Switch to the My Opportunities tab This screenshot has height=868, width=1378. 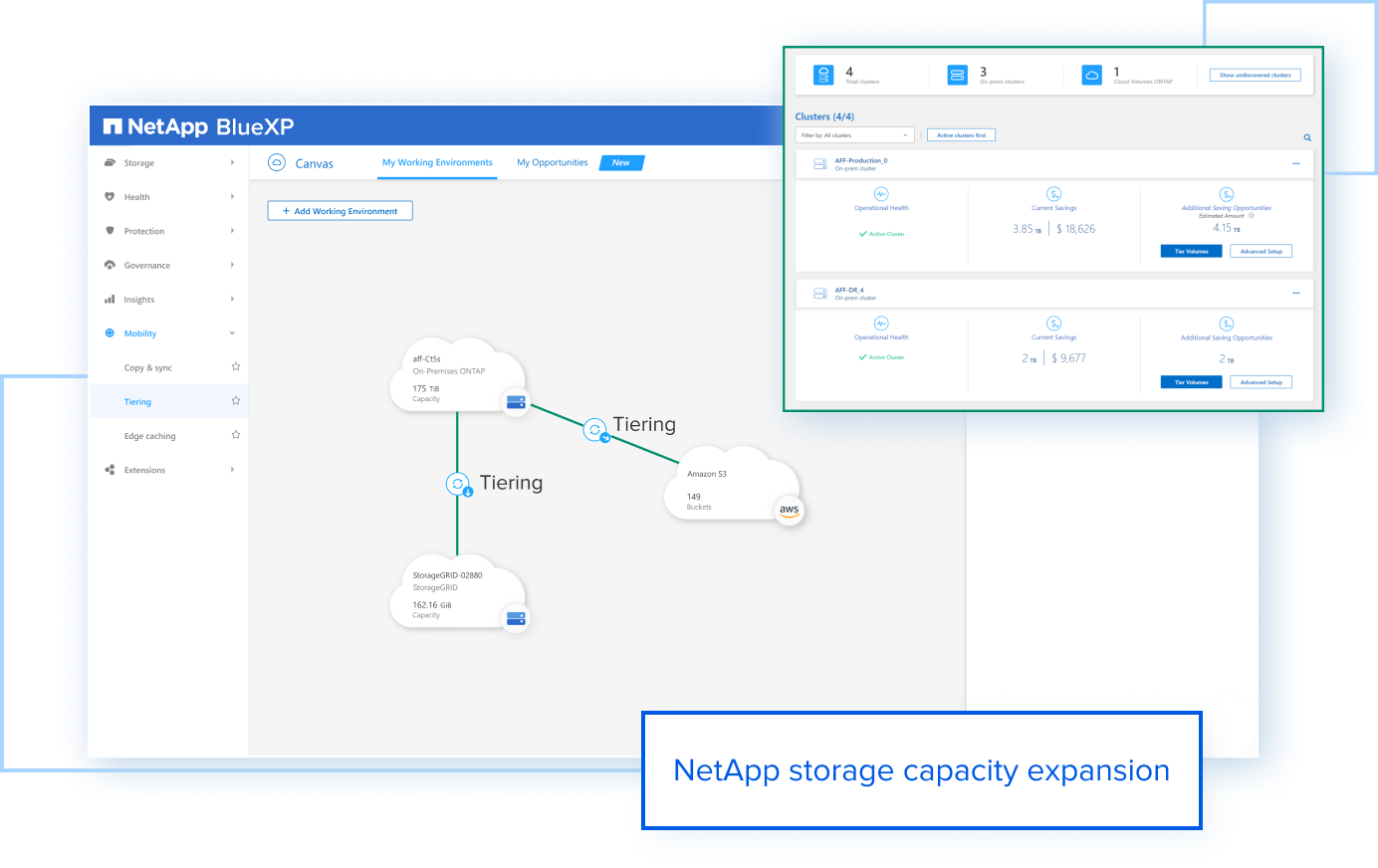[x=552, y=162]
